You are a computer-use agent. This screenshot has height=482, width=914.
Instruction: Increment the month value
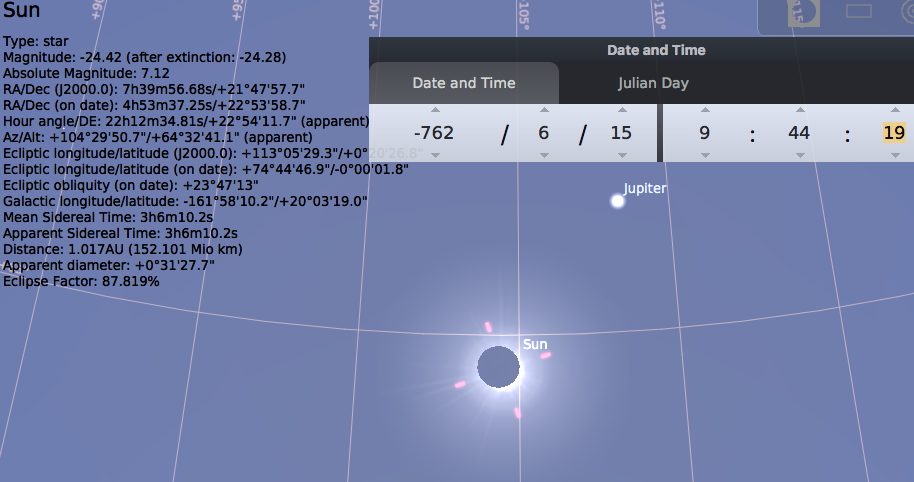coord(544,110)
